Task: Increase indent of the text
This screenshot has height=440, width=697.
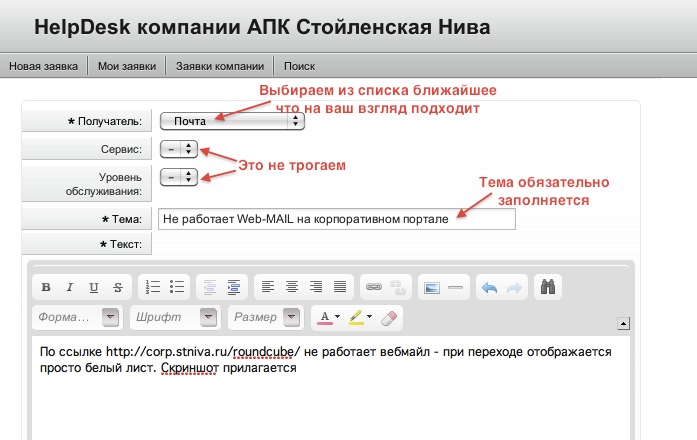Action: [235, 287]
